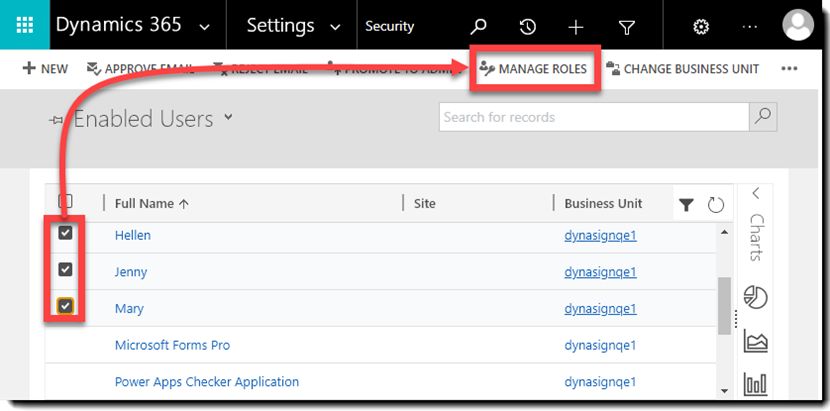The height and width of the screenshot is (411, 830).
Task: Open Jenny's dynasignqe1 business unit link
Action: click(x=600, y=272)
